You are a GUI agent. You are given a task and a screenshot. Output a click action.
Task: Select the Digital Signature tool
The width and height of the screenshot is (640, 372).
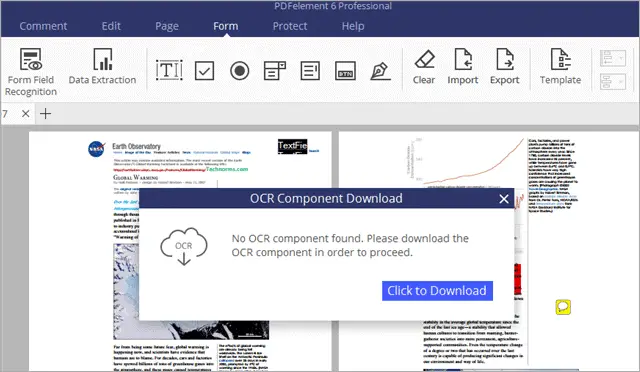[380, 70]
